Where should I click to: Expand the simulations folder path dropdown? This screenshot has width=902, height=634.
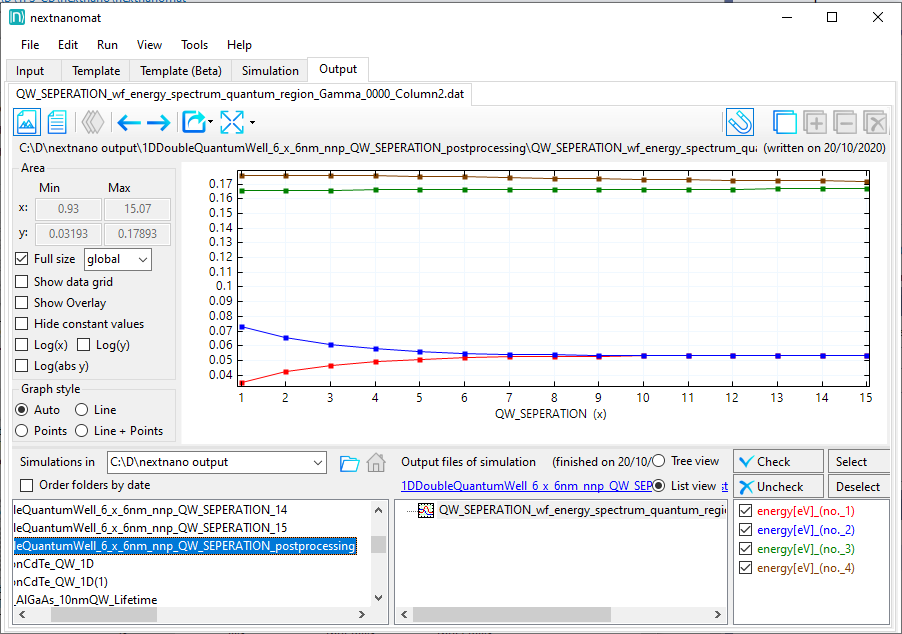click(318, 463)
